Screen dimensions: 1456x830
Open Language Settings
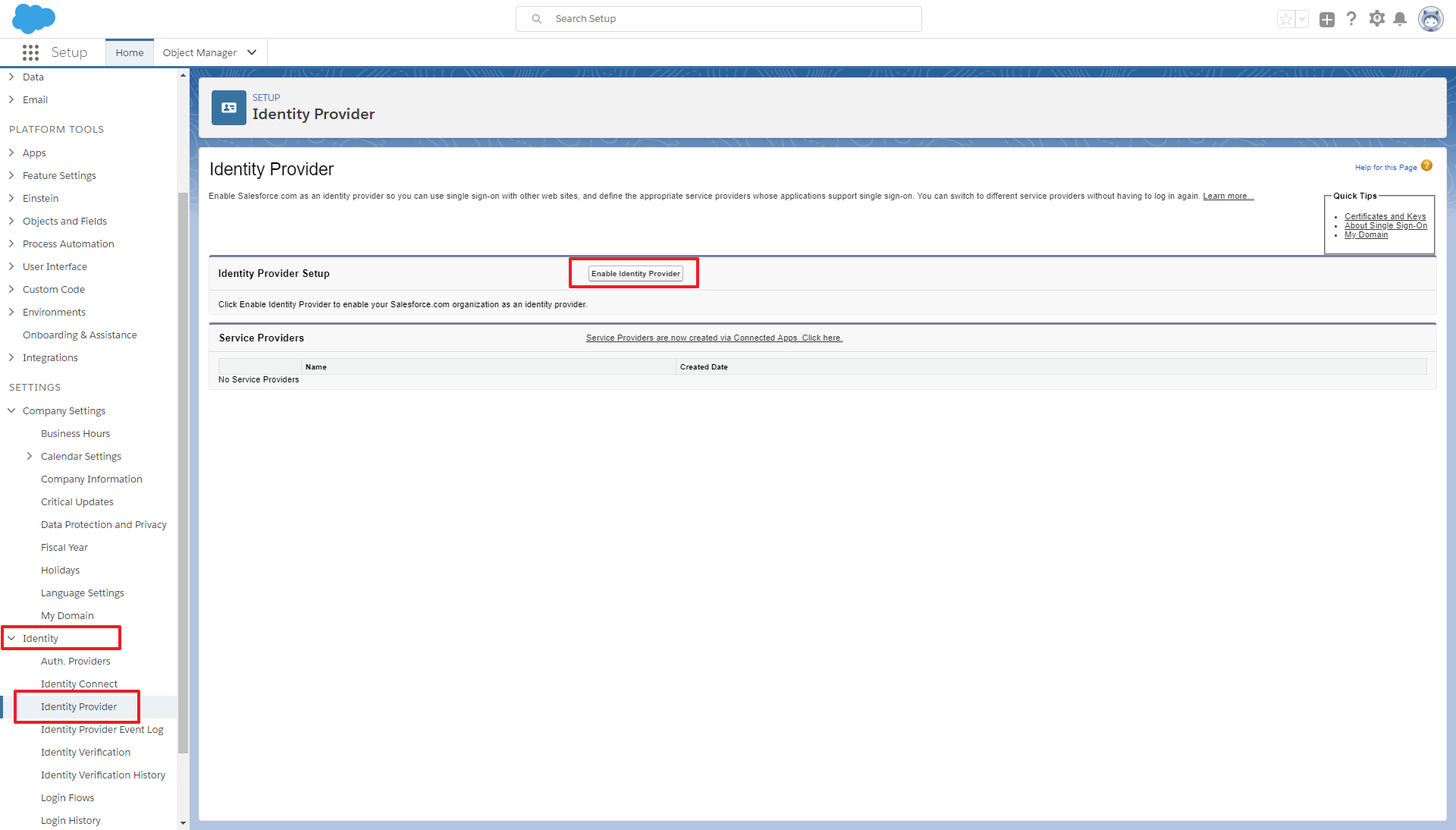click(83, 593)
